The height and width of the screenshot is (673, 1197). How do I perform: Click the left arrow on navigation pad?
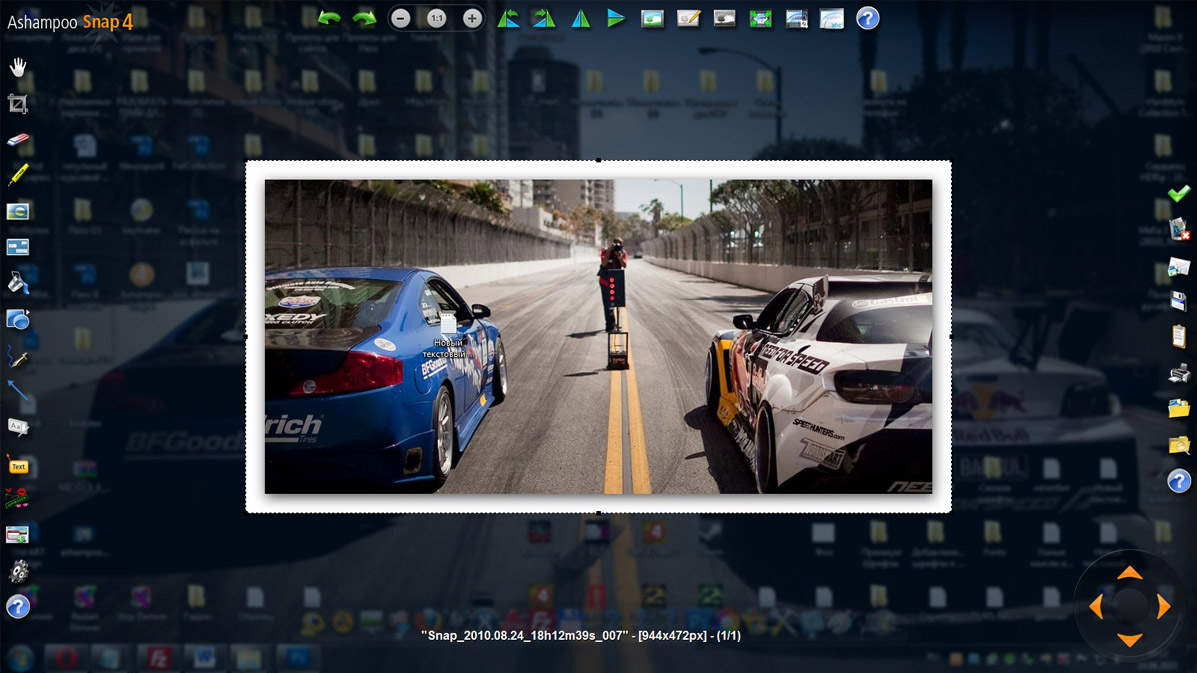point(1096,607)
